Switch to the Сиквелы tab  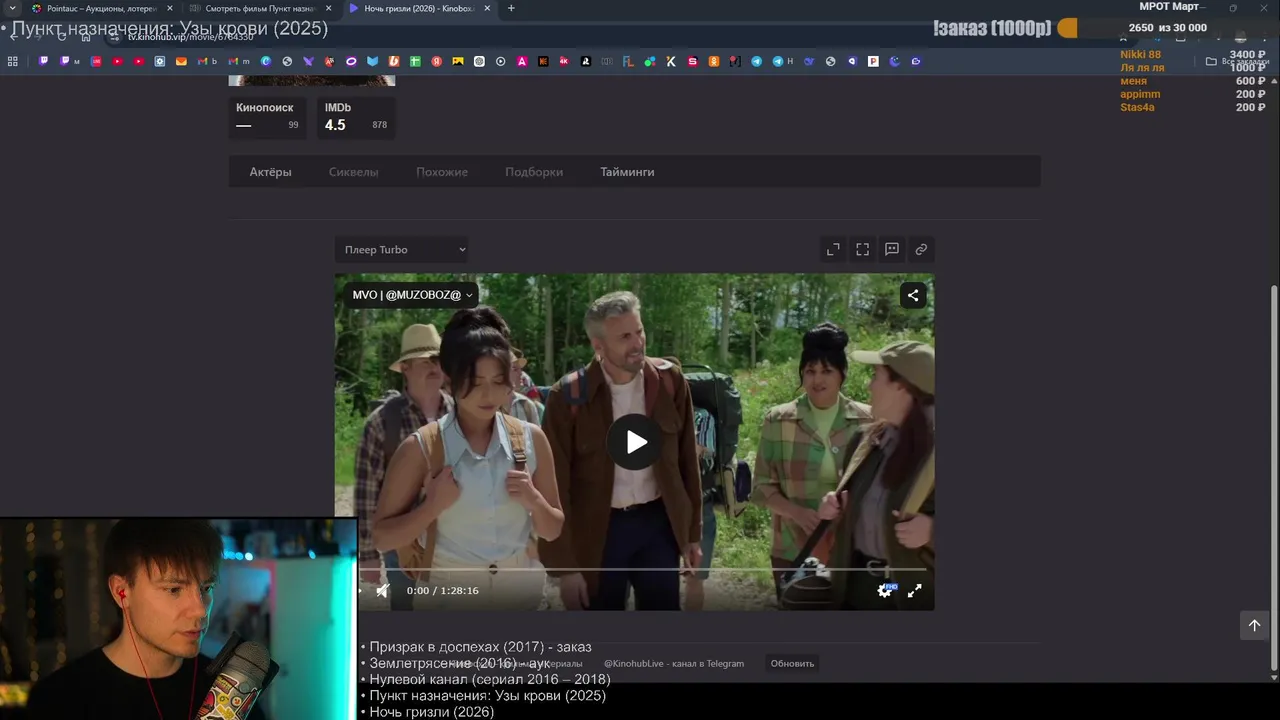point(353,172)
